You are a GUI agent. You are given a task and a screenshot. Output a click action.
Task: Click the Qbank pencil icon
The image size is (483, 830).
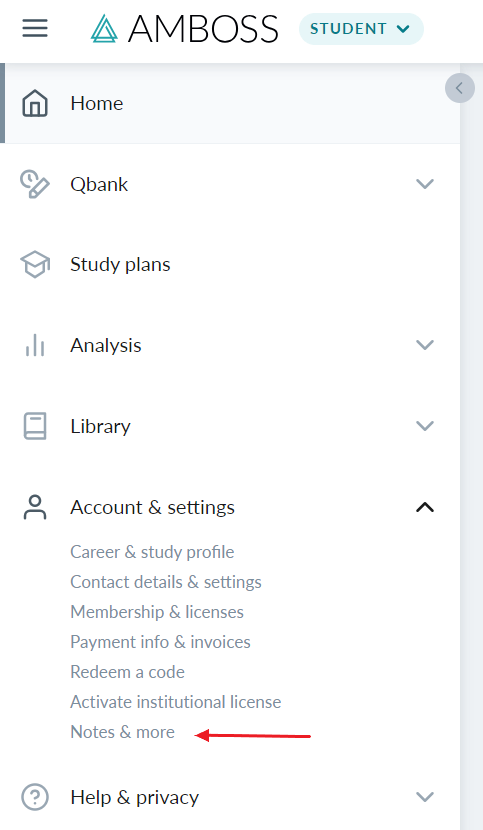click(35, 184)
